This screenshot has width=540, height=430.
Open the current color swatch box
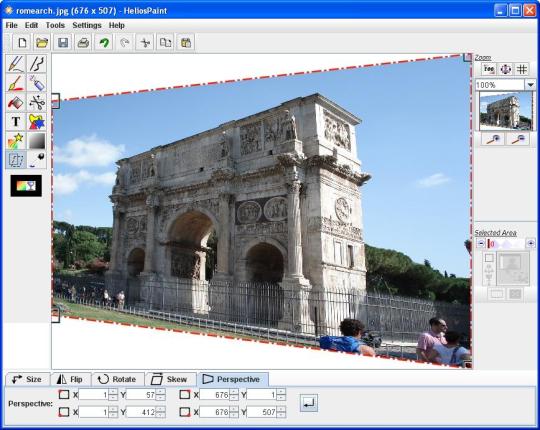coord(26,186)
